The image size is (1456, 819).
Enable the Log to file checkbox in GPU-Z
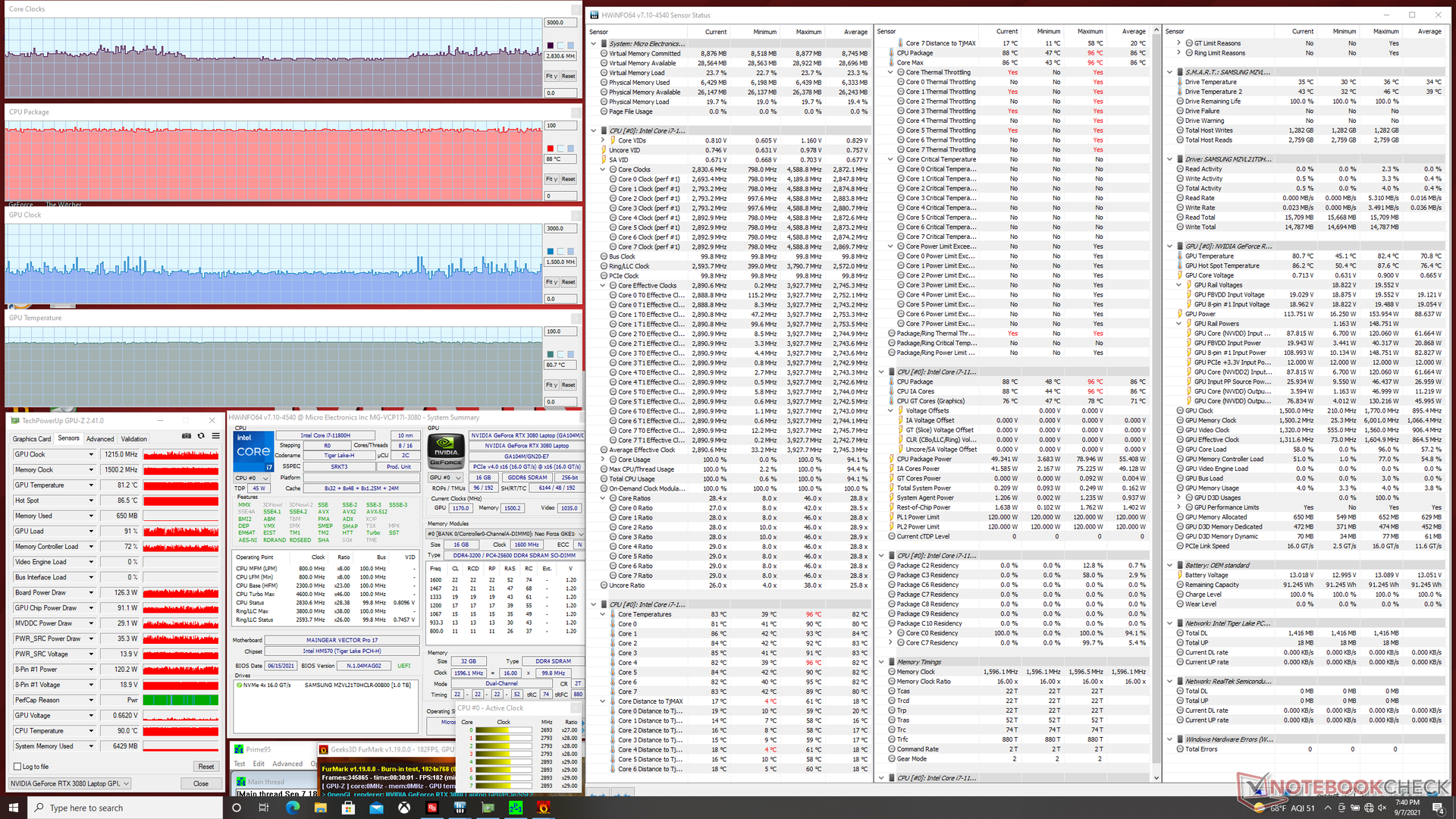17,767
